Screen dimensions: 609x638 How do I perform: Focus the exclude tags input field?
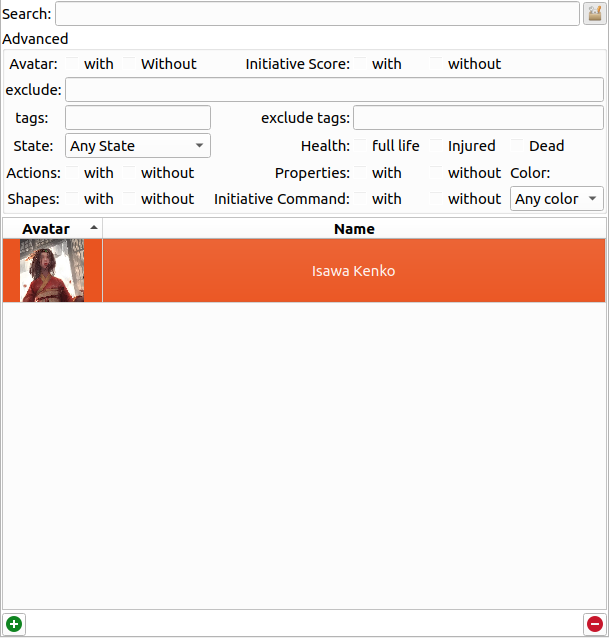[x=478, y=118]
